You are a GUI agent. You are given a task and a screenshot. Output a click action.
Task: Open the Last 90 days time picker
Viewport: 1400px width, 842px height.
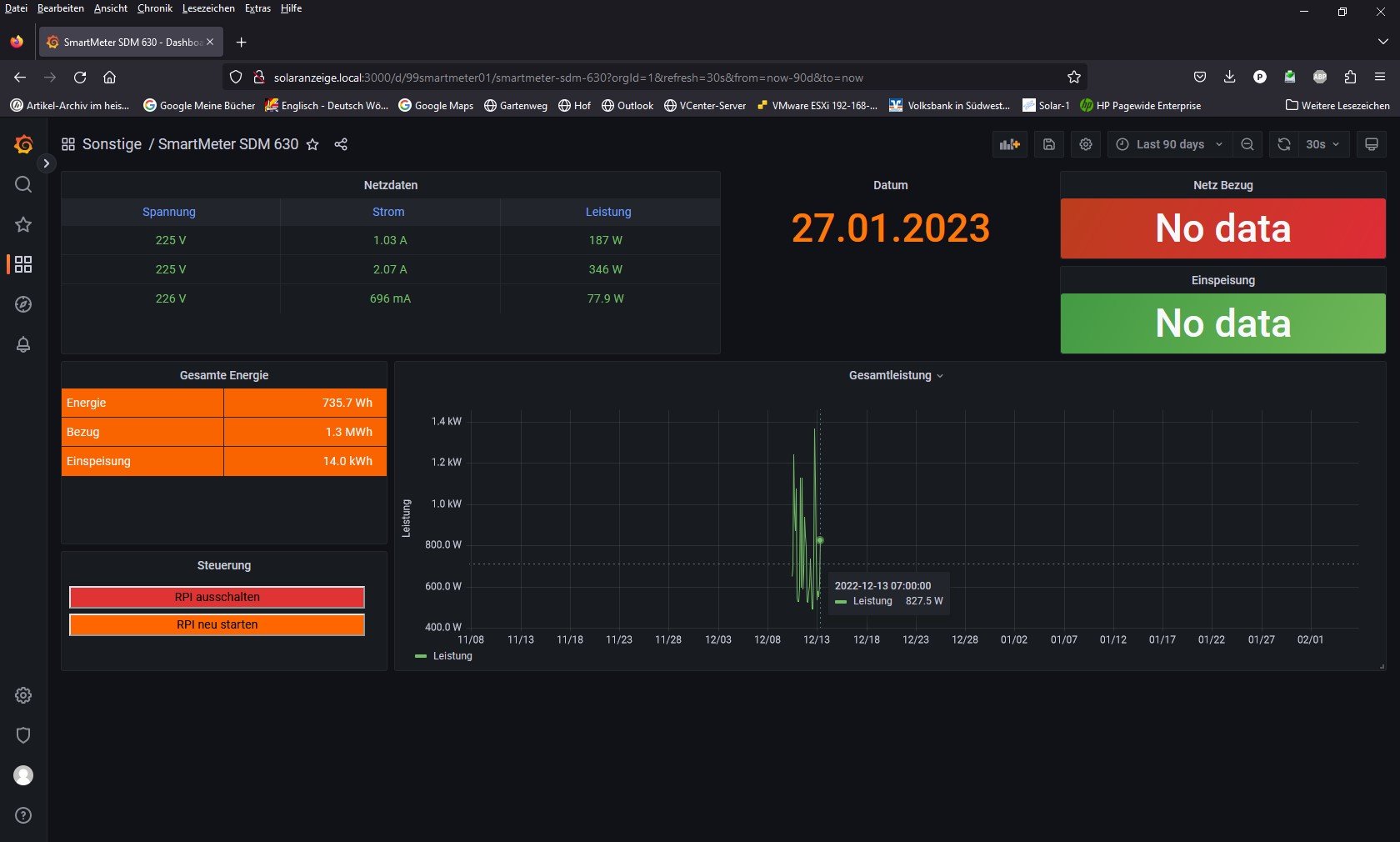tap(1169, 144)
